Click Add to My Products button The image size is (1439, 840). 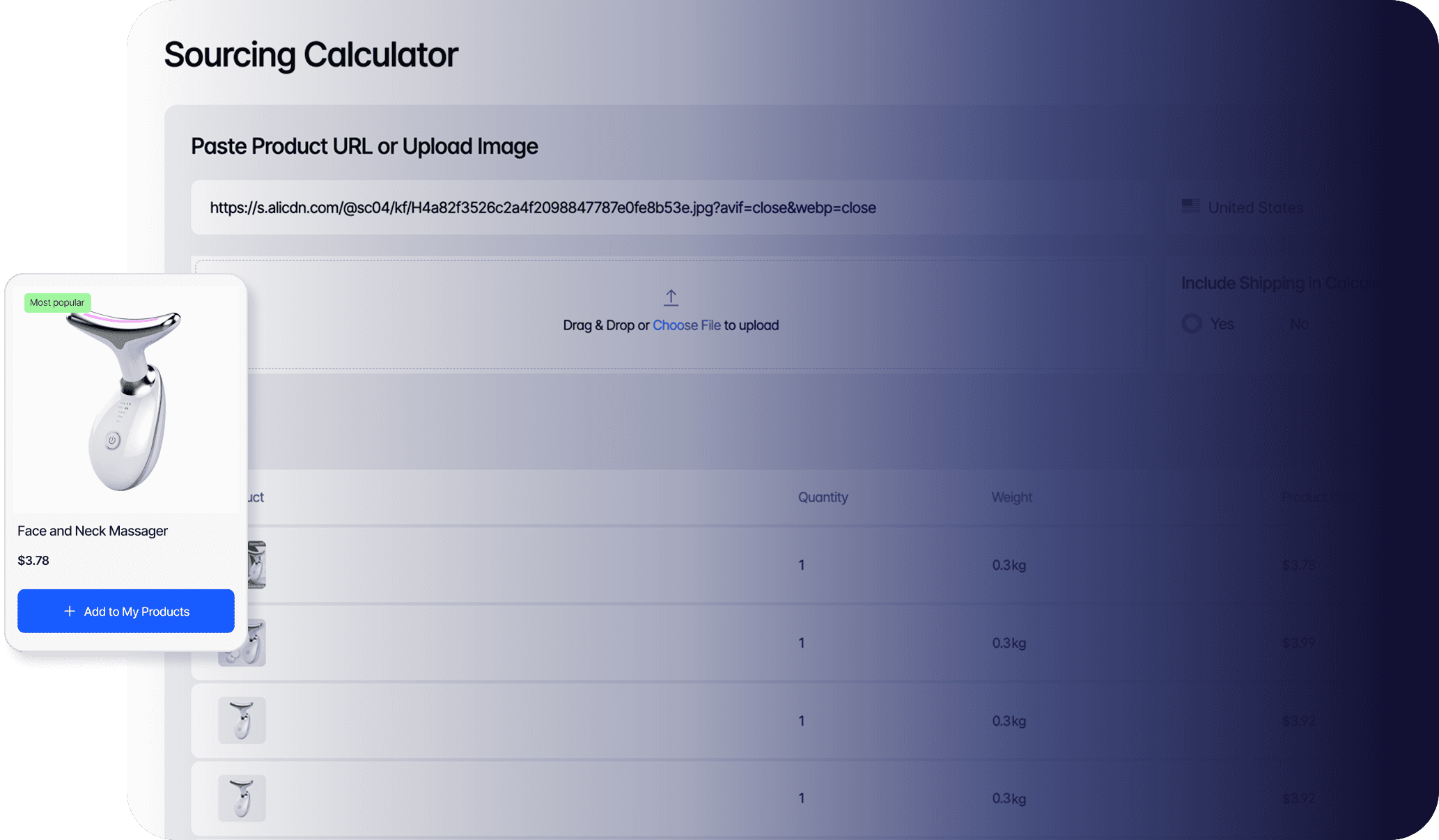pyautogui.click(x=126, y=611)
